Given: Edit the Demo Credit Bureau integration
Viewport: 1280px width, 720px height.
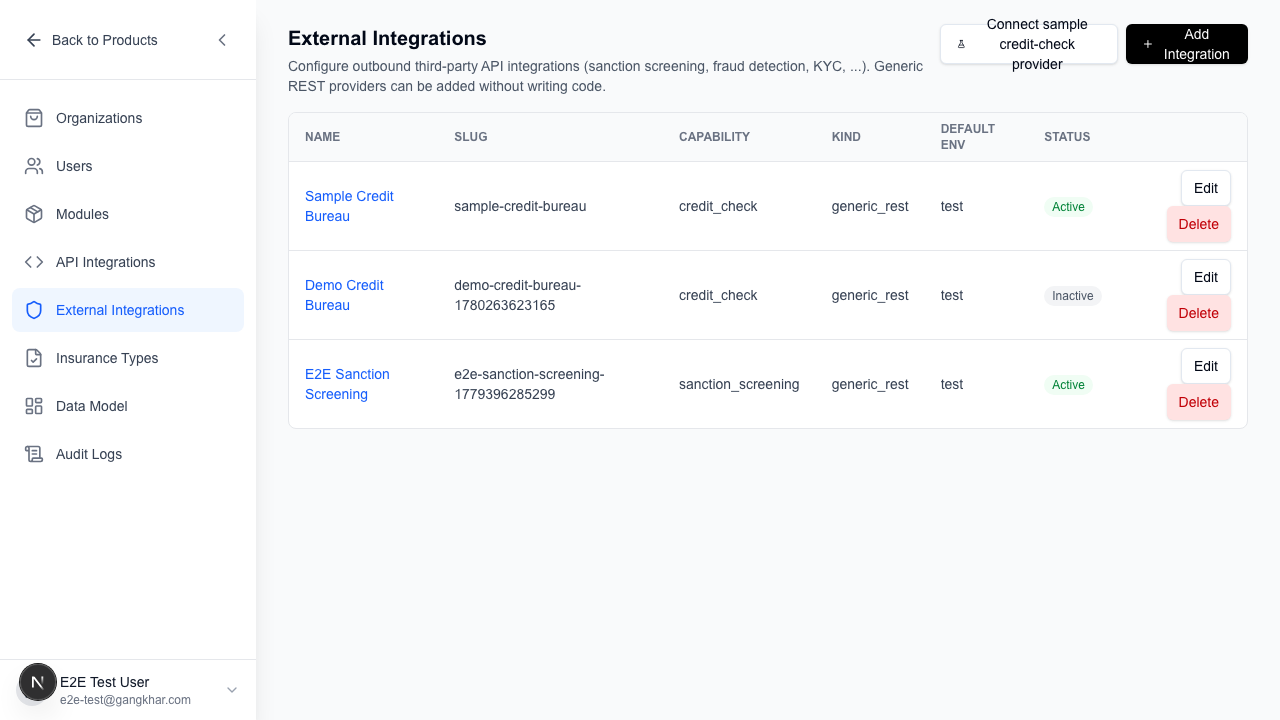Looking at the screenshot, I should (x=1206, y=277).
